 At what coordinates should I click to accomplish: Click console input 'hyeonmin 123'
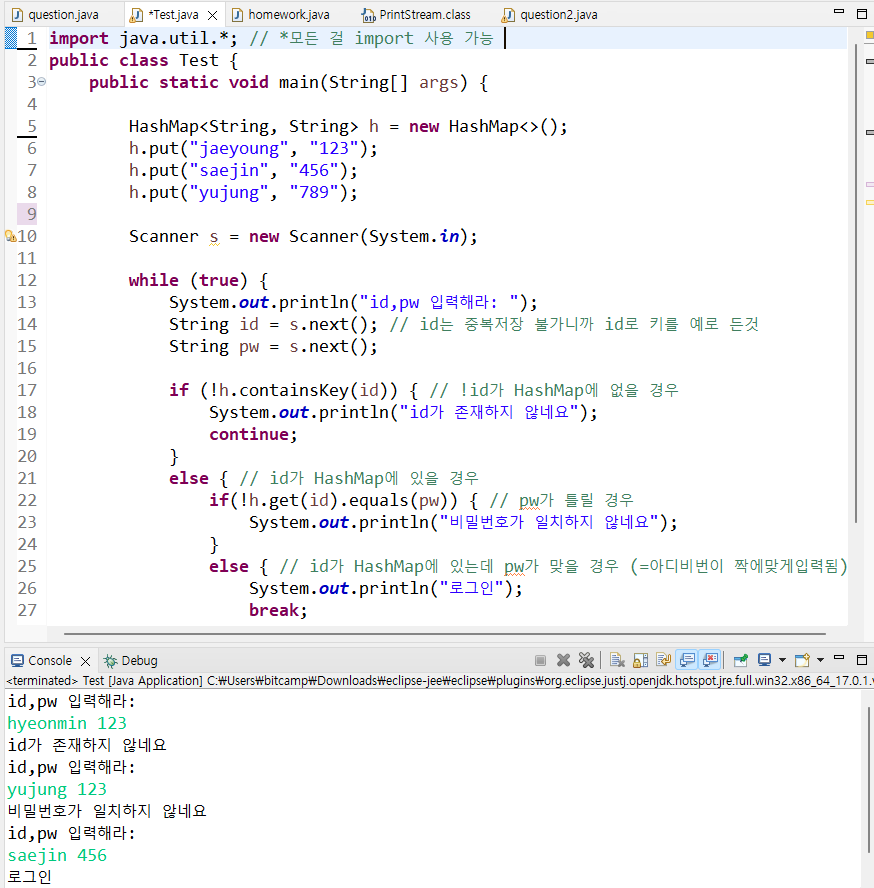(67, 724)
